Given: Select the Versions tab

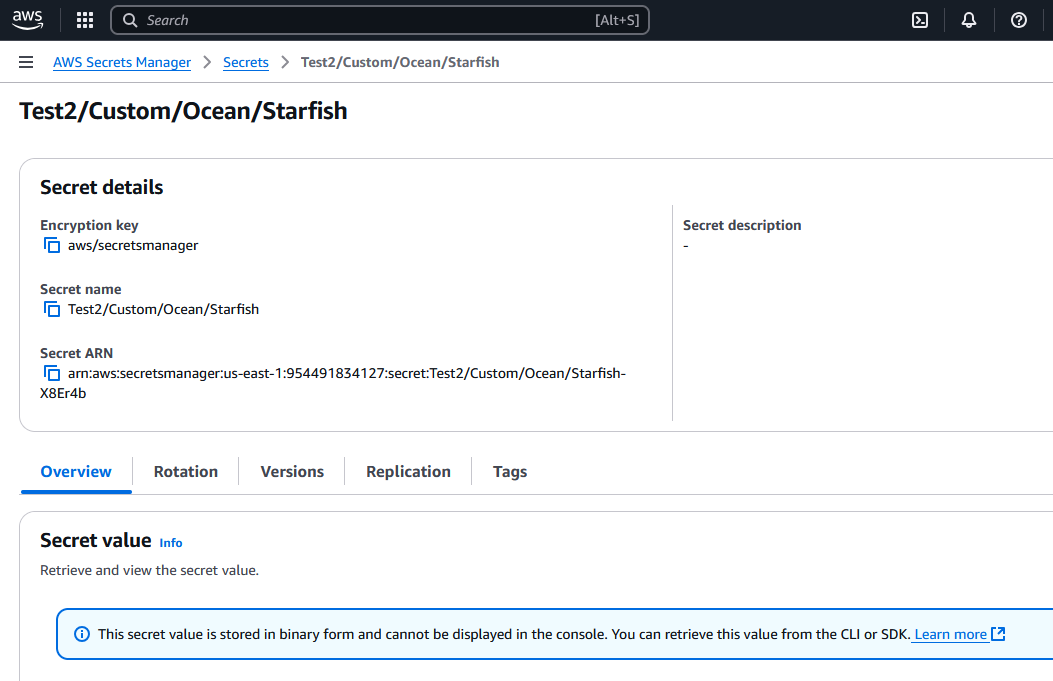Looking at the screenshot, I should [292, 472].
